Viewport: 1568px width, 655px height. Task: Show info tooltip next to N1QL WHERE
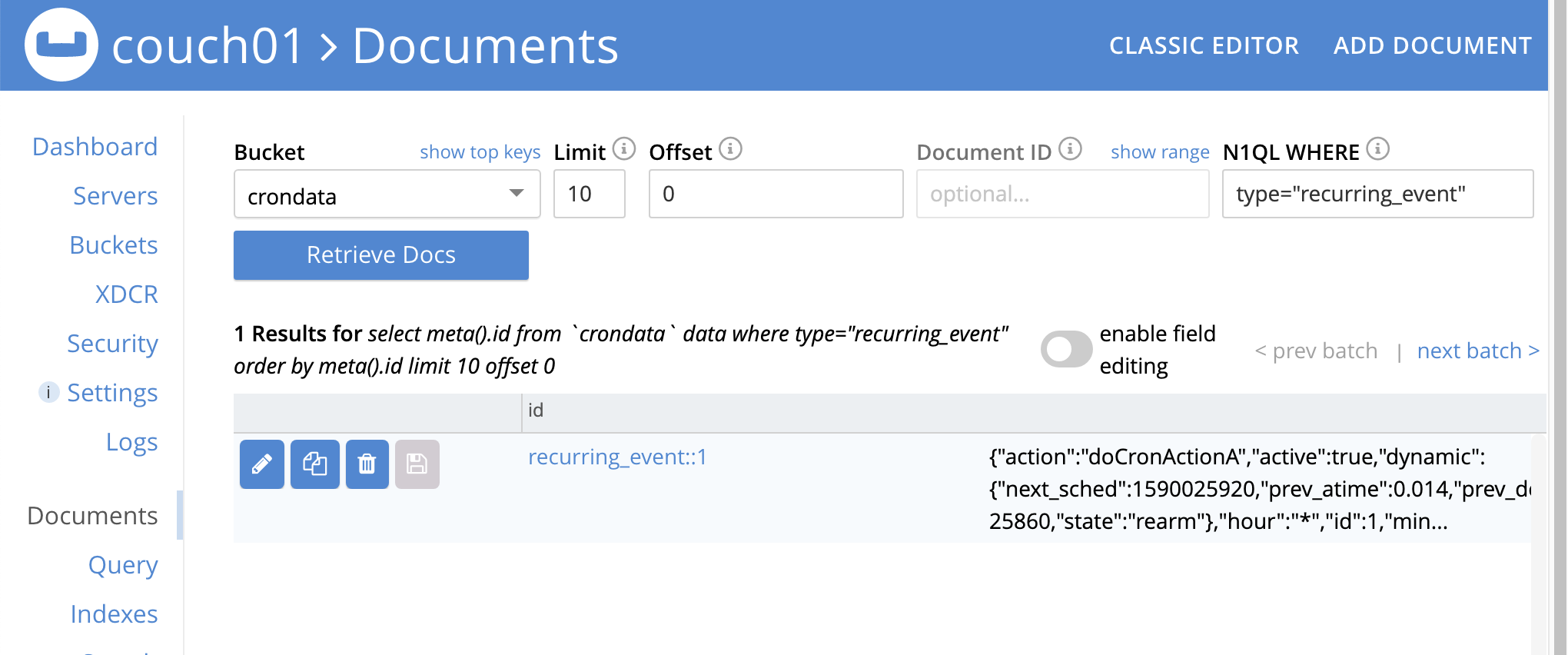(x=1378, y=148)
